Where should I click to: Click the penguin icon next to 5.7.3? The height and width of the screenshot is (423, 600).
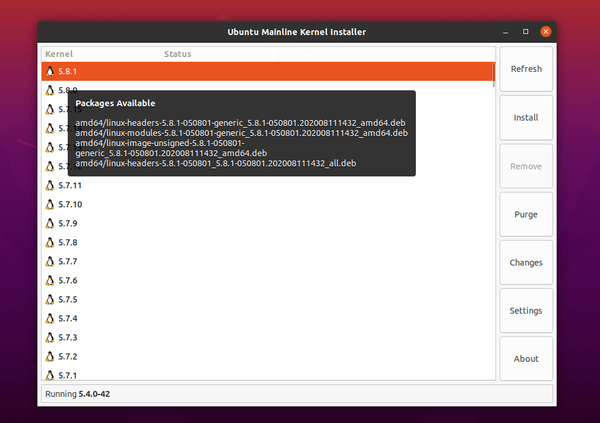tap(50, 337)
